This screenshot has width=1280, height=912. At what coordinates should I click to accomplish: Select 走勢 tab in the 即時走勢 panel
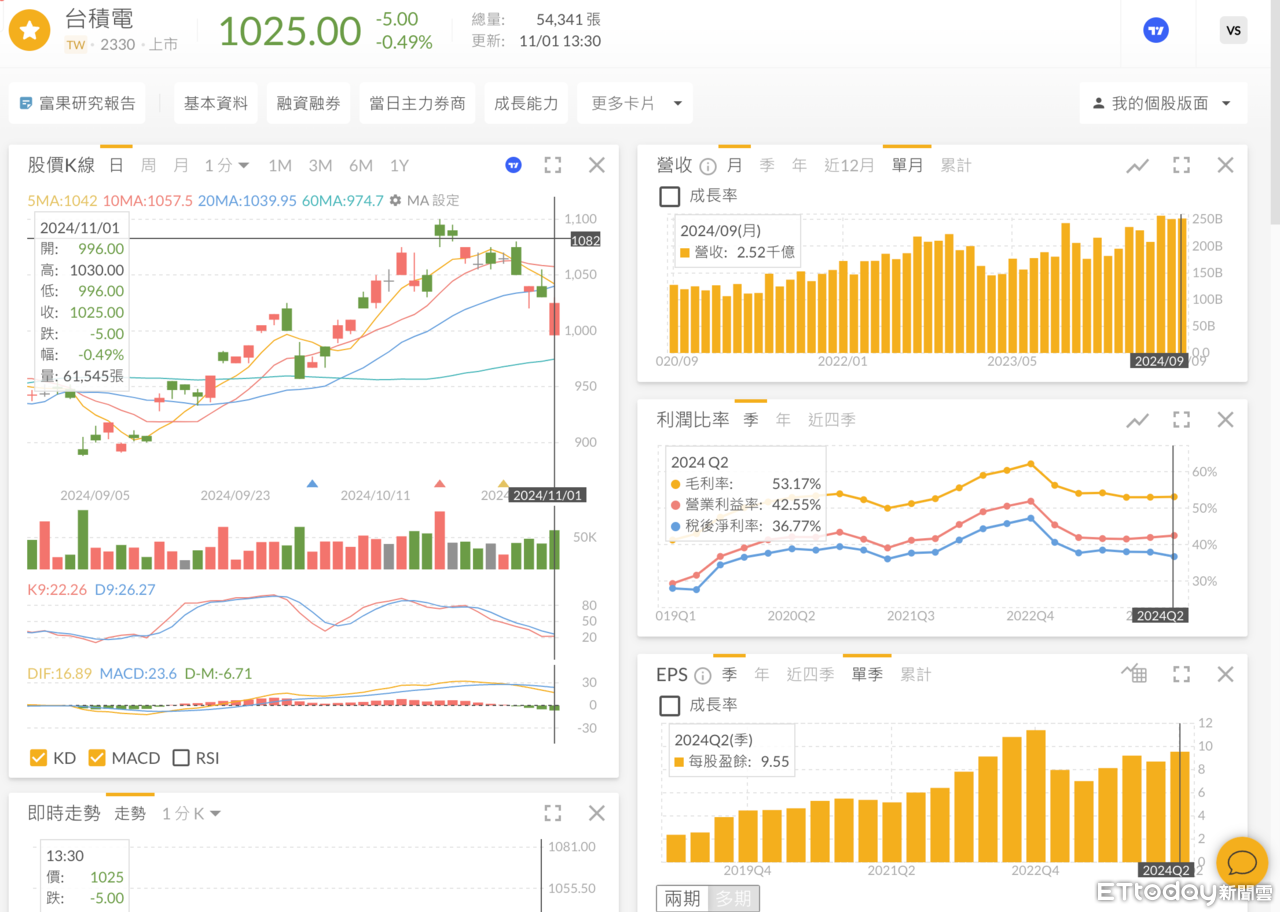(x=130, y=814)
